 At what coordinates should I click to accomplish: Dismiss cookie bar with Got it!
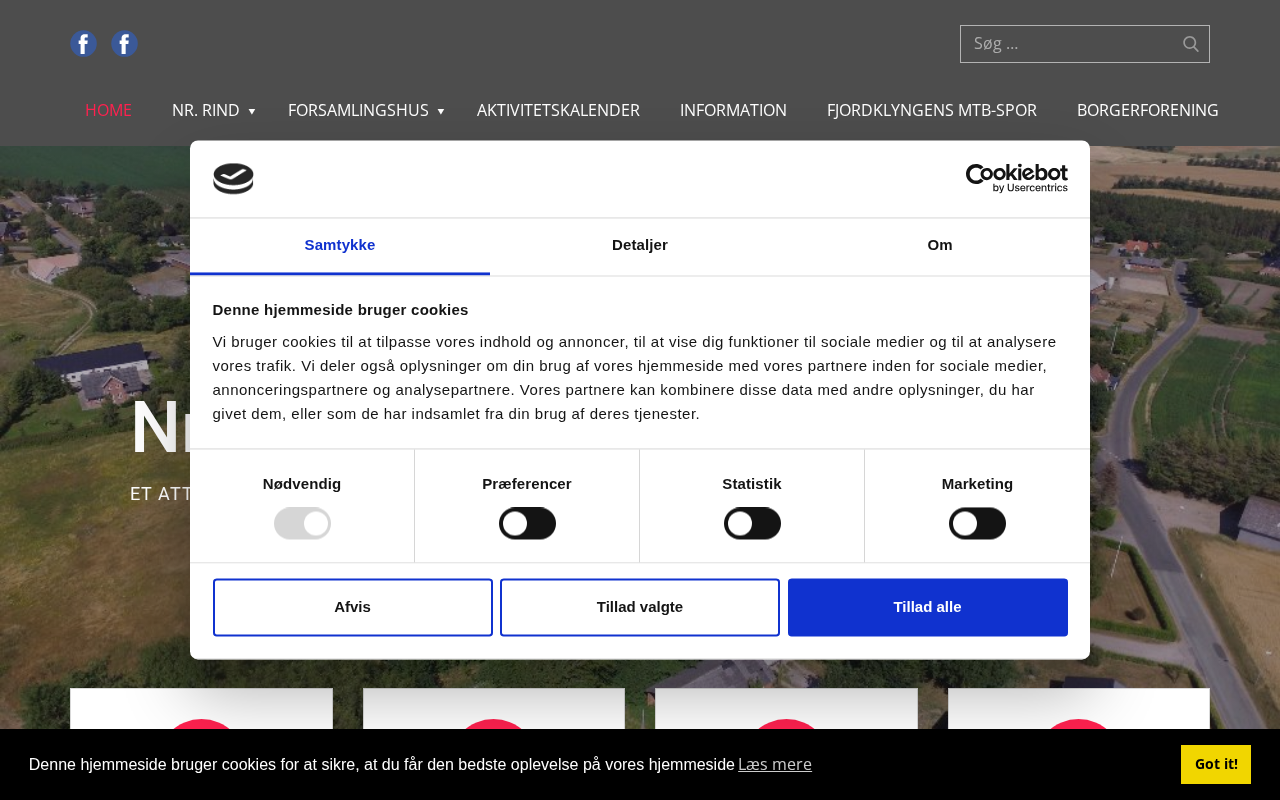point(1216,764)
